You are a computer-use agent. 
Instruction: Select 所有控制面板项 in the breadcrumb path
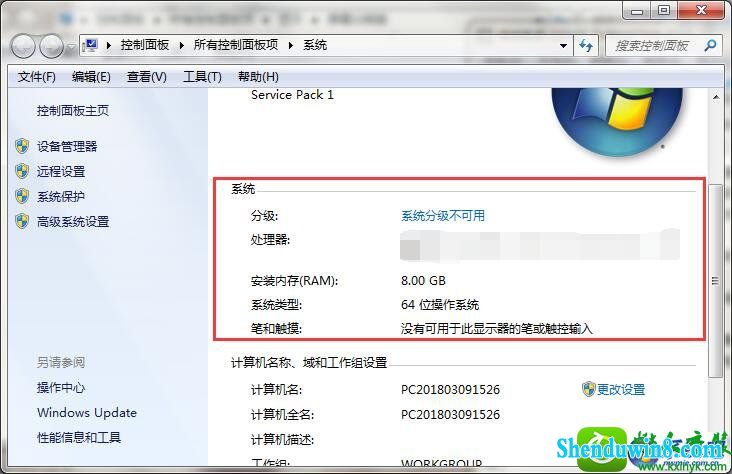[x=236, y=45]
